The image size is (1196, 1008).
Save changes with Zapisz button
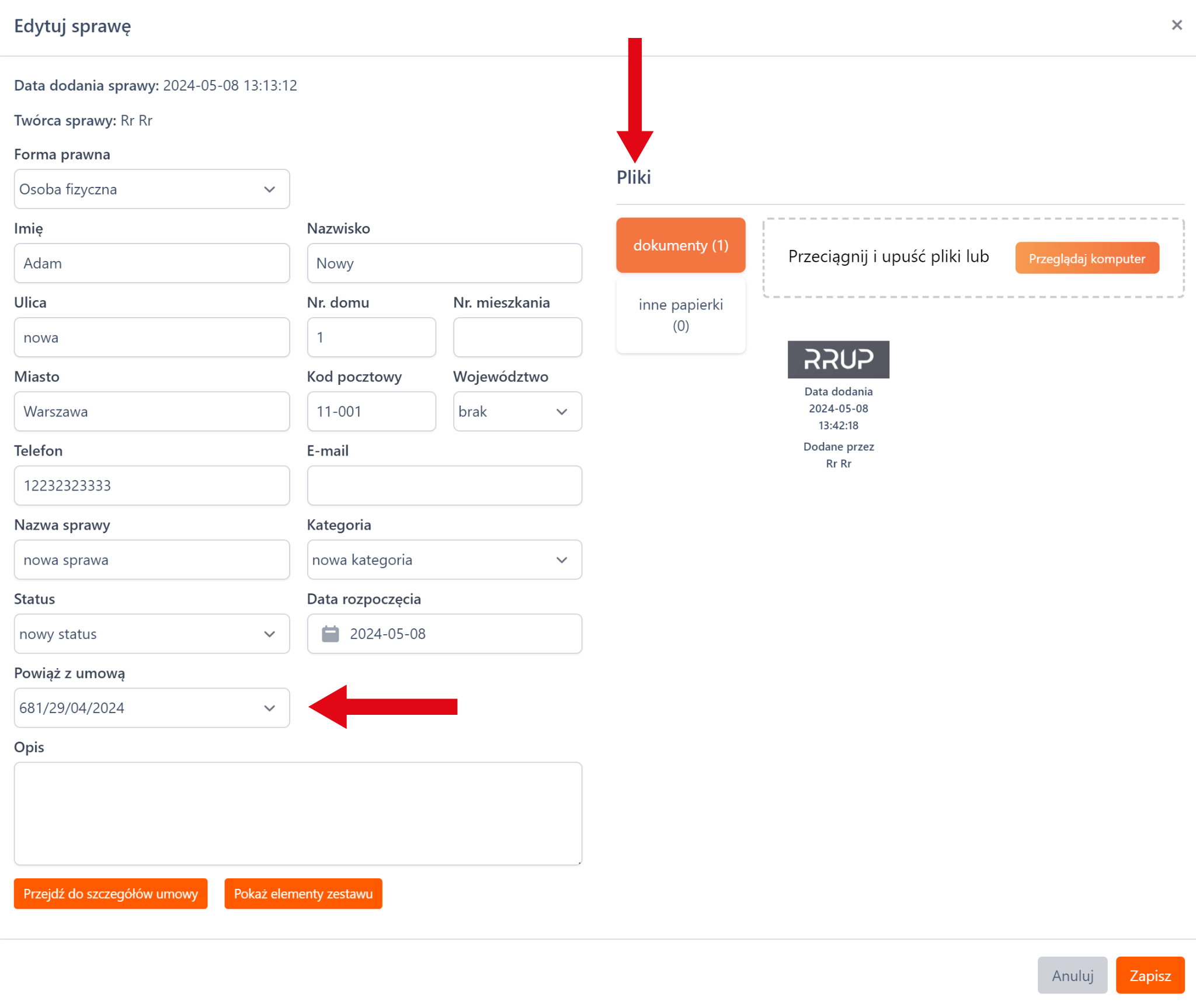[1149, 975]
